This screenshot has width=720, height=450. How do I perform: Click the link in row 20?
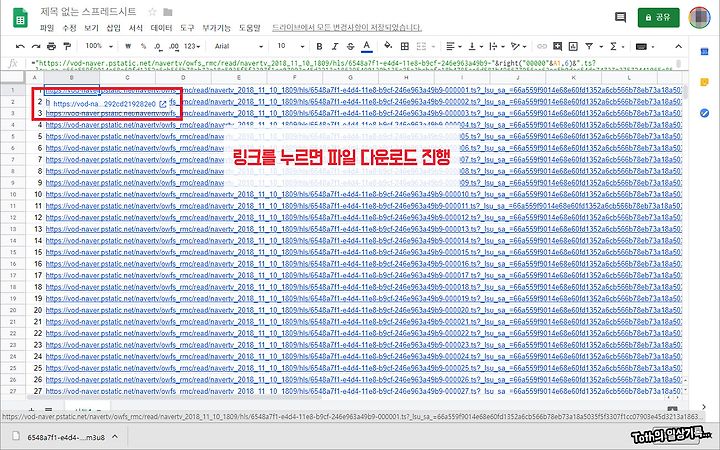(x=364, y=310)
